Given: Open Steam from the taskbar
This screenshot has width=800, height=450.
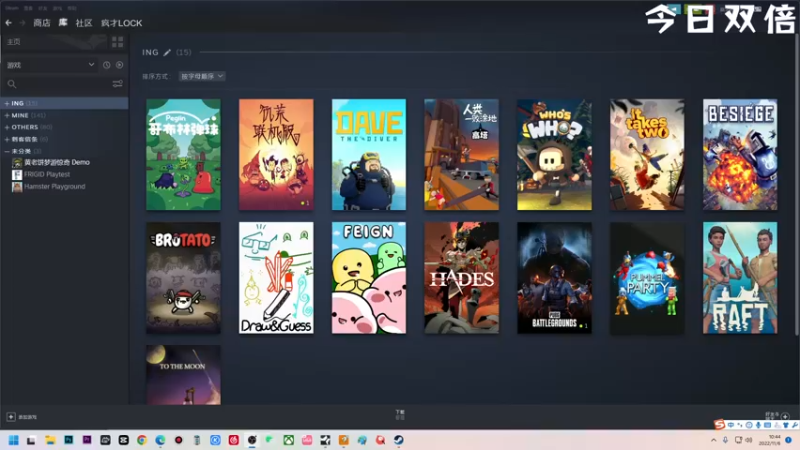Looking at the screenshot, I should coord(398,440).
